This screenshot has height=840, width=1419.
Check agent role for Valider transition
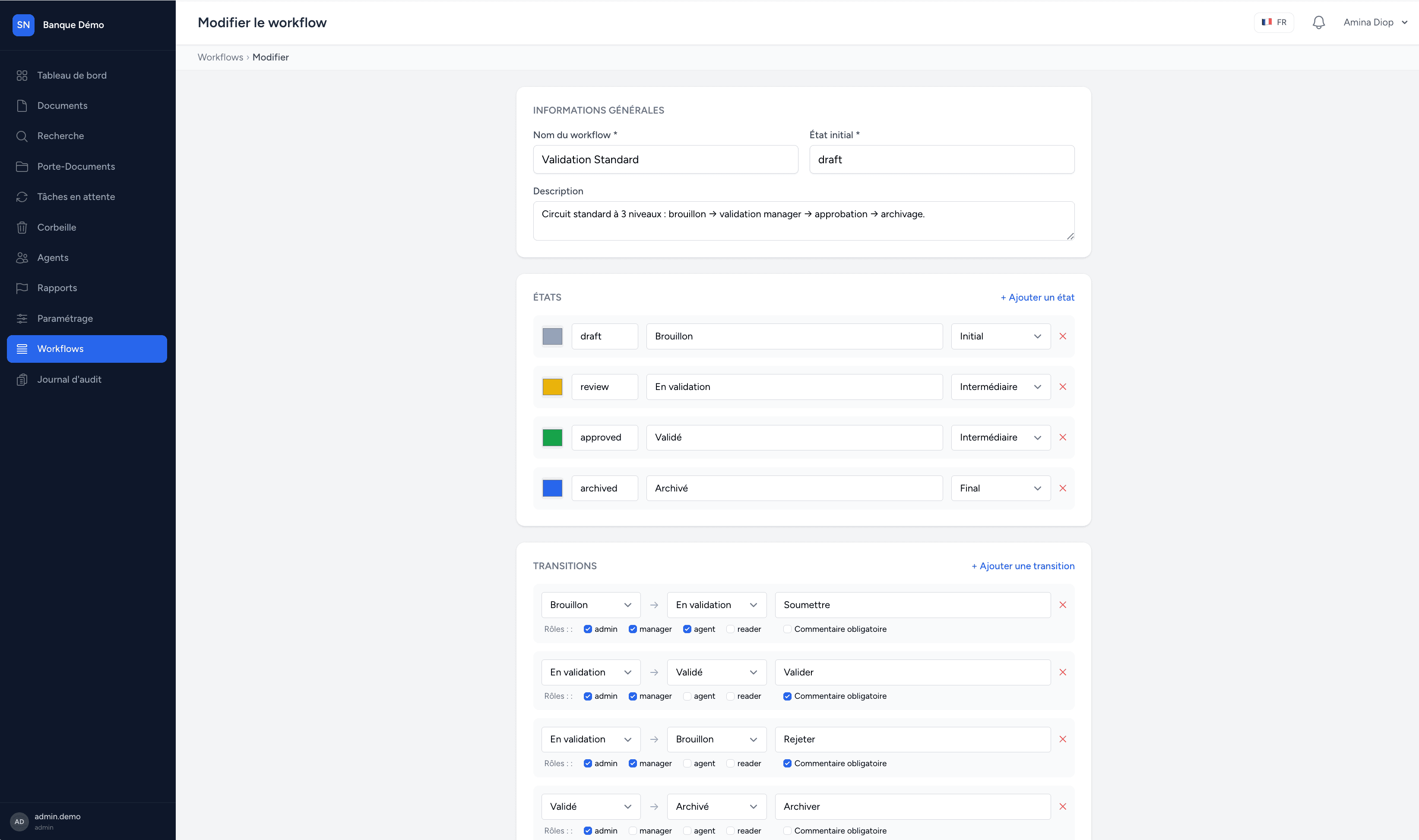click(687, 696)
